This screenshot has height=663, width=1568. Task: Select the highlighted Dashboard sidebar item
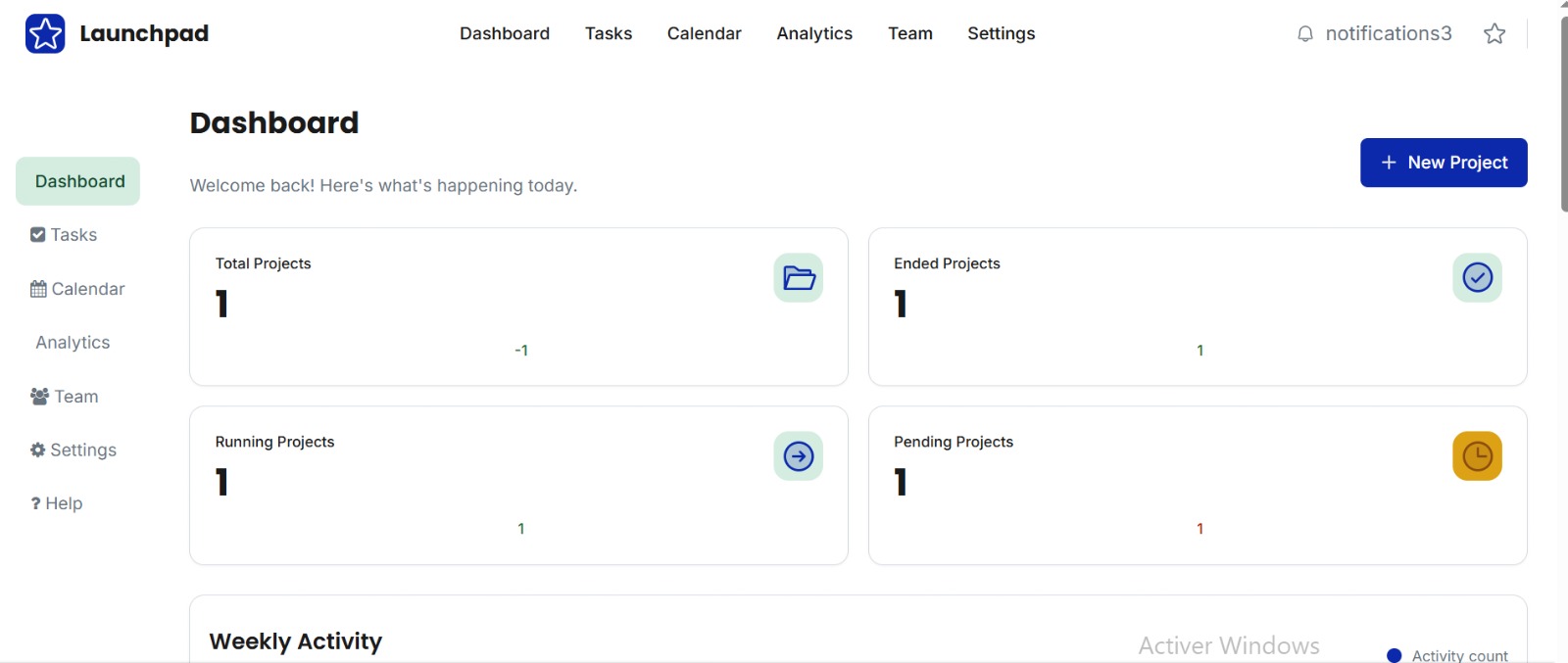click(78, 181)
